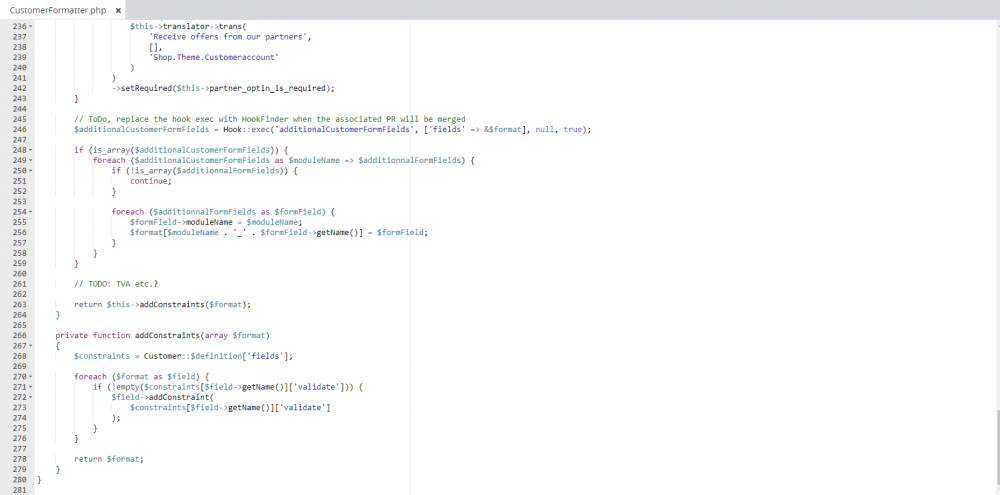The image size is (1000, 495).
Task: Click '$constraints = Customer::$definition' line
Action: (184, 356)
